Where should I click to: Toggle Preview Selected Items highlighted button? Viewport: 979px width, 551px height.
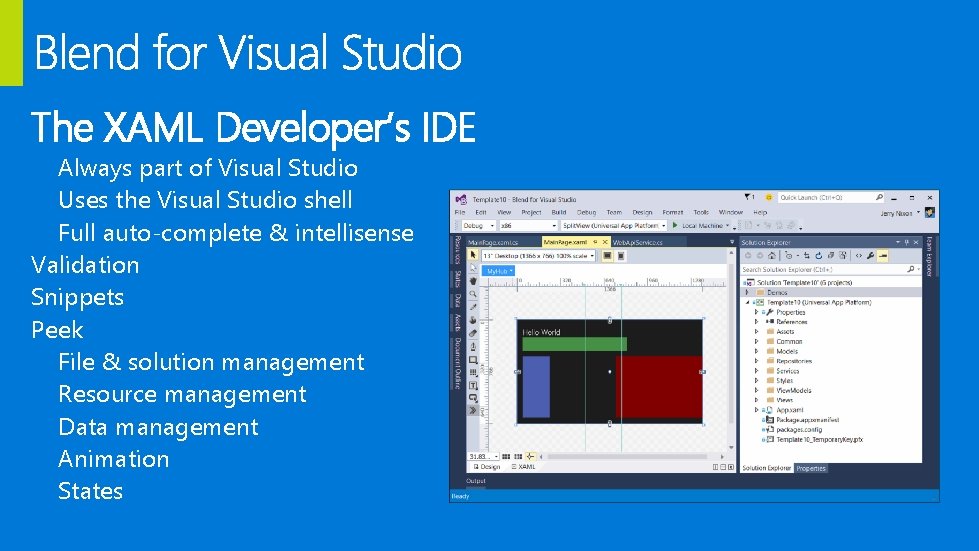882,255
